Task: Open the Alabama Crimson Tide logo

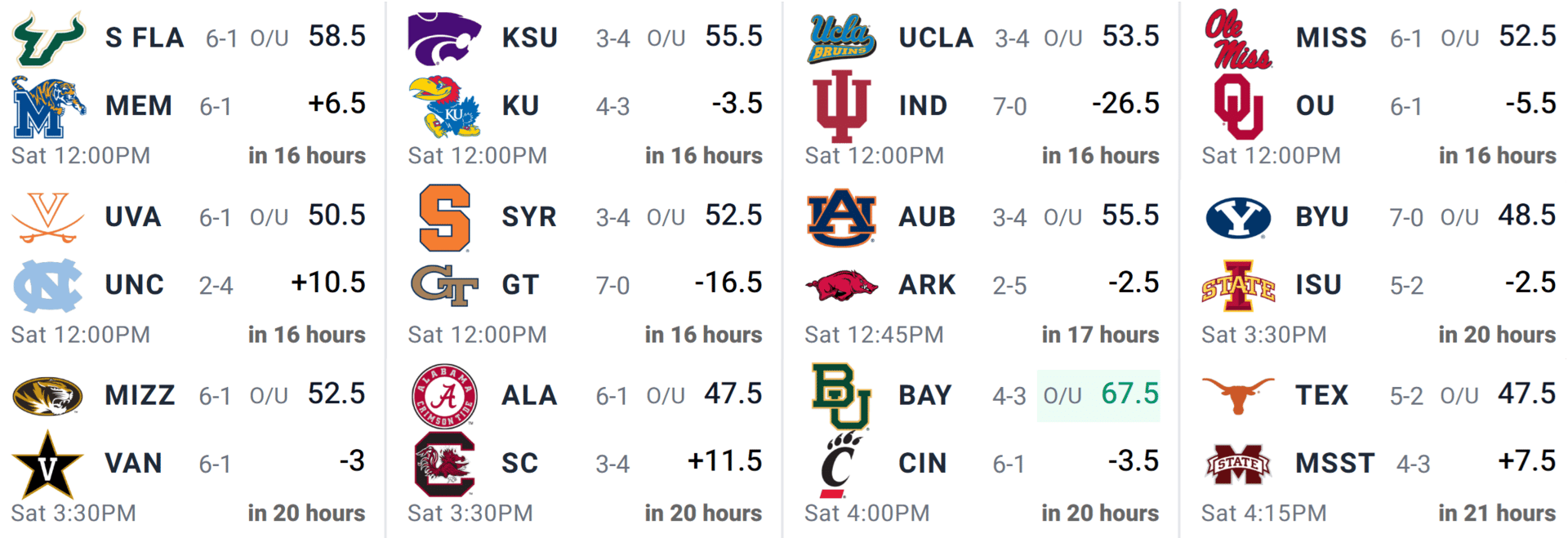Action: click(444, 396)
